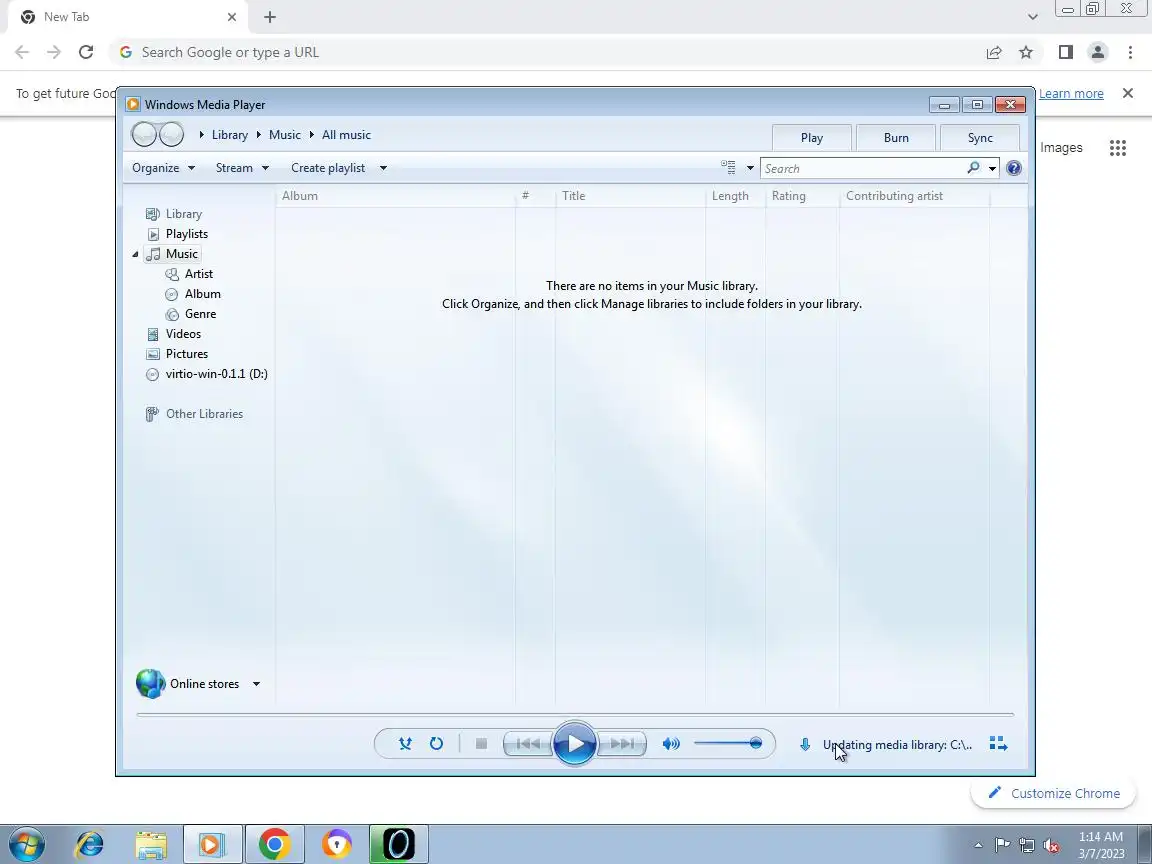The height and width of the screenshot is (864, 1152).
Task: Open Other Libraries in navigation pane
Action: [204, 414]
